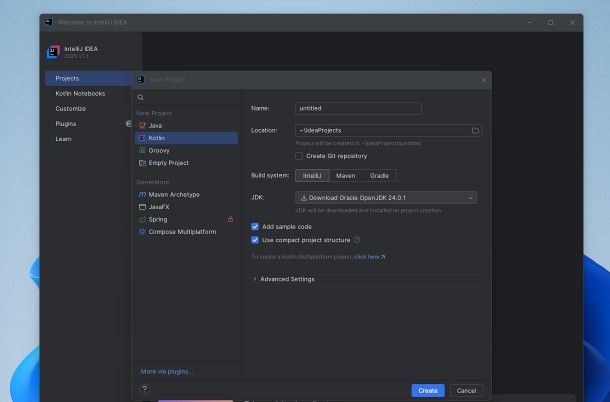Click the browse folder icon for Location
This screenshot has height=402, width=610.
(475, 131)
